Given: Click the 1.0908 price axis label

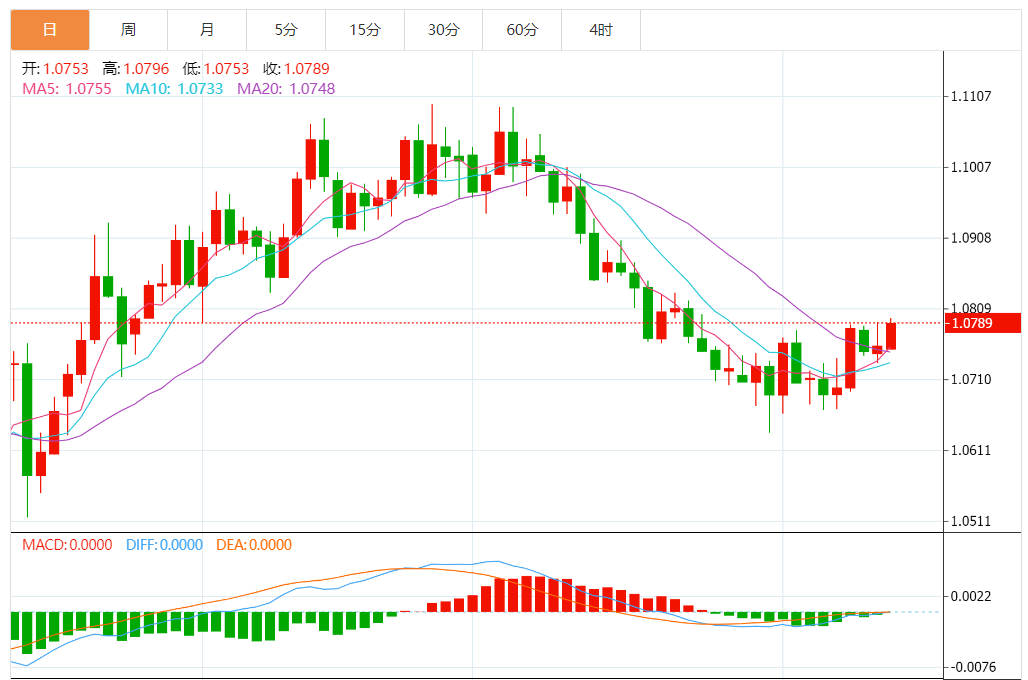Looking at the screenshot, I should (971, 238).
